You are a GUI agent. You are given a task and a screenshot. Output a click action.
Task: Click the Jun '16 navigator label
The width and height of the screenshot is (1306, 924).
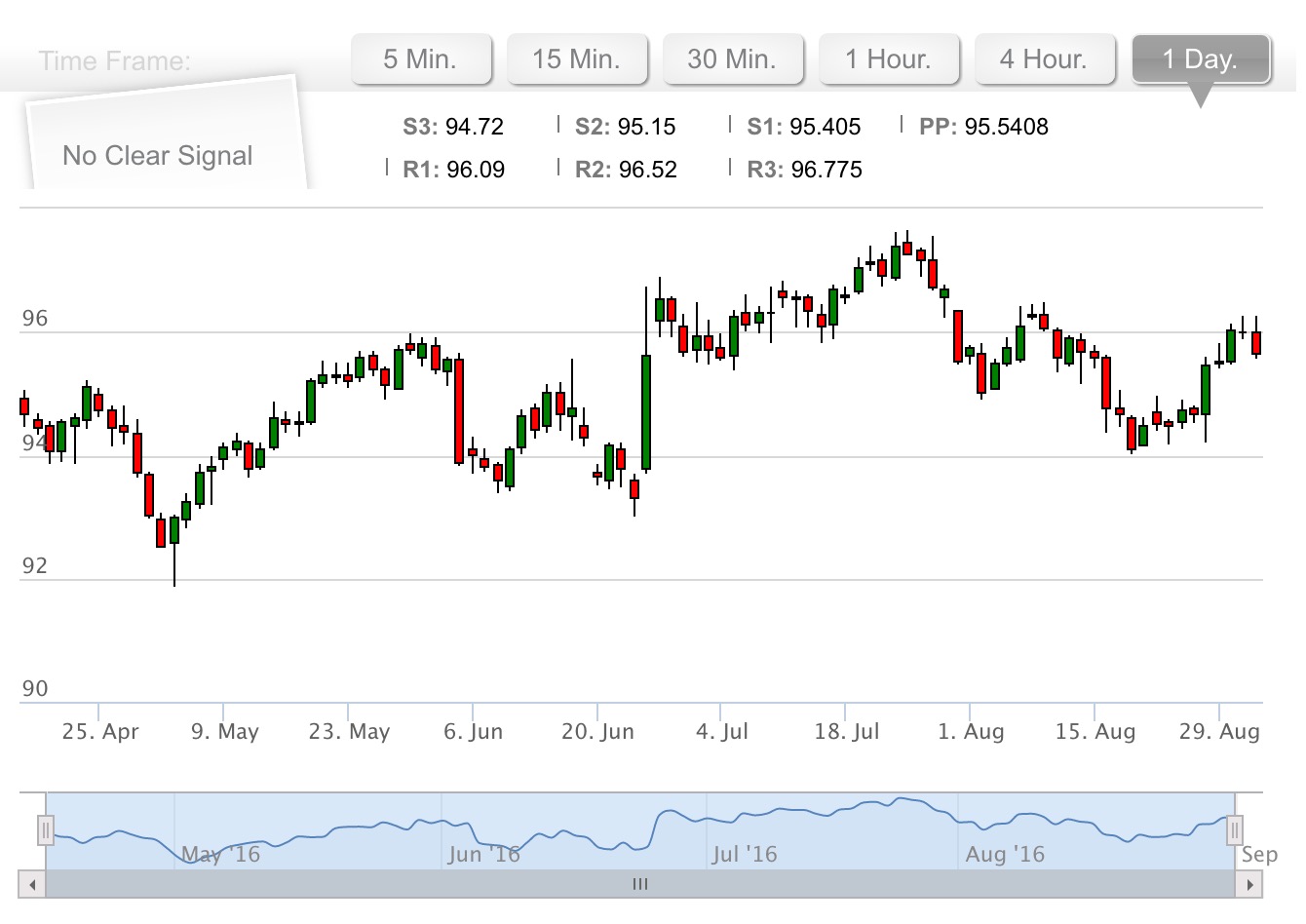[x=484, y=855]
